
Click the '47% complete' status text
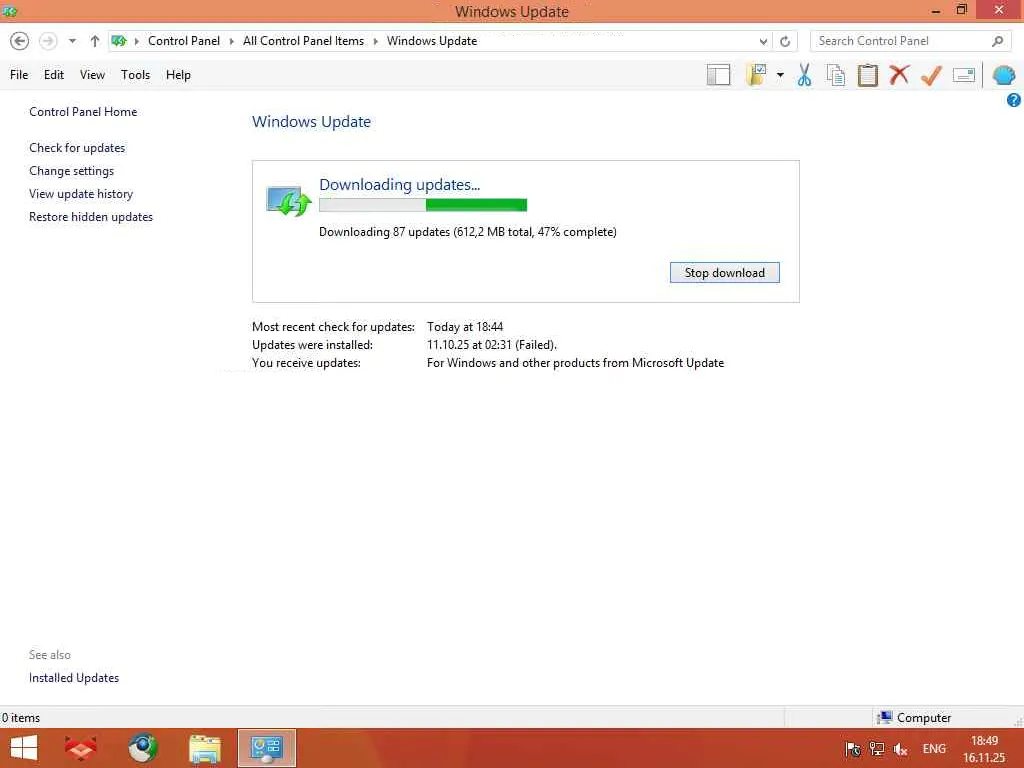577,232
